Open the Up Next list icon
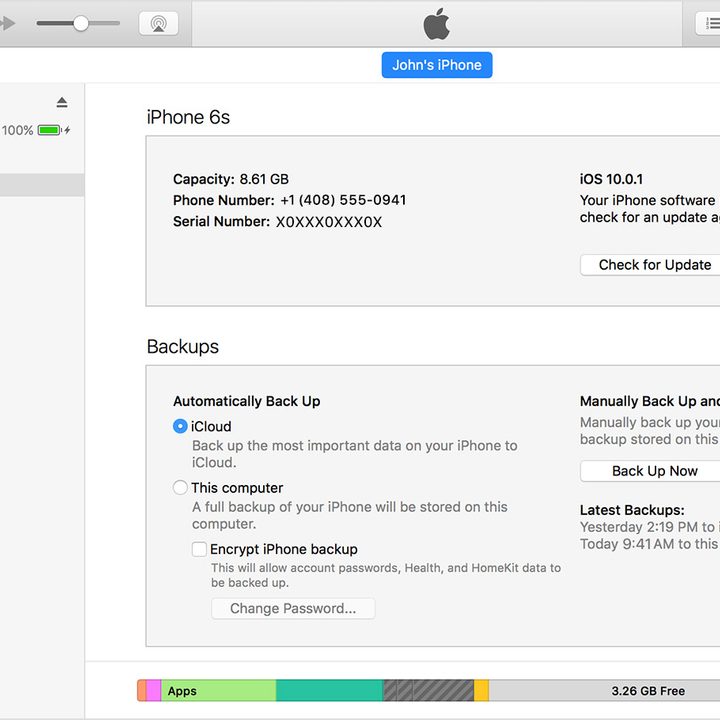720x720 pixels. click(x=708, y=23)
